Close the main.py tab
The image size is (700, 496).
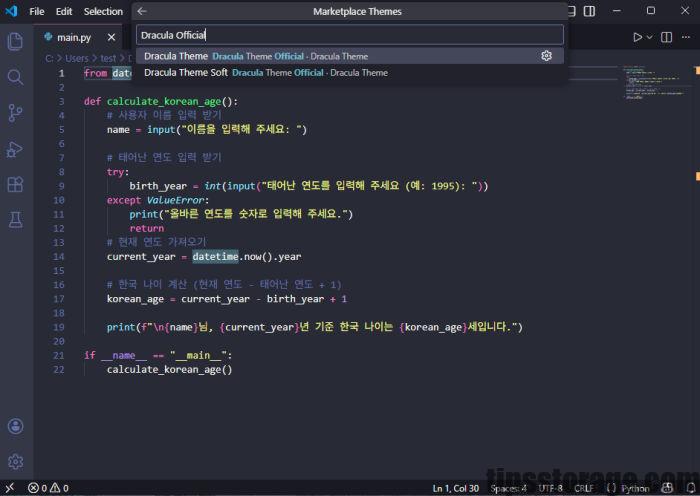[x=111, y=38]
